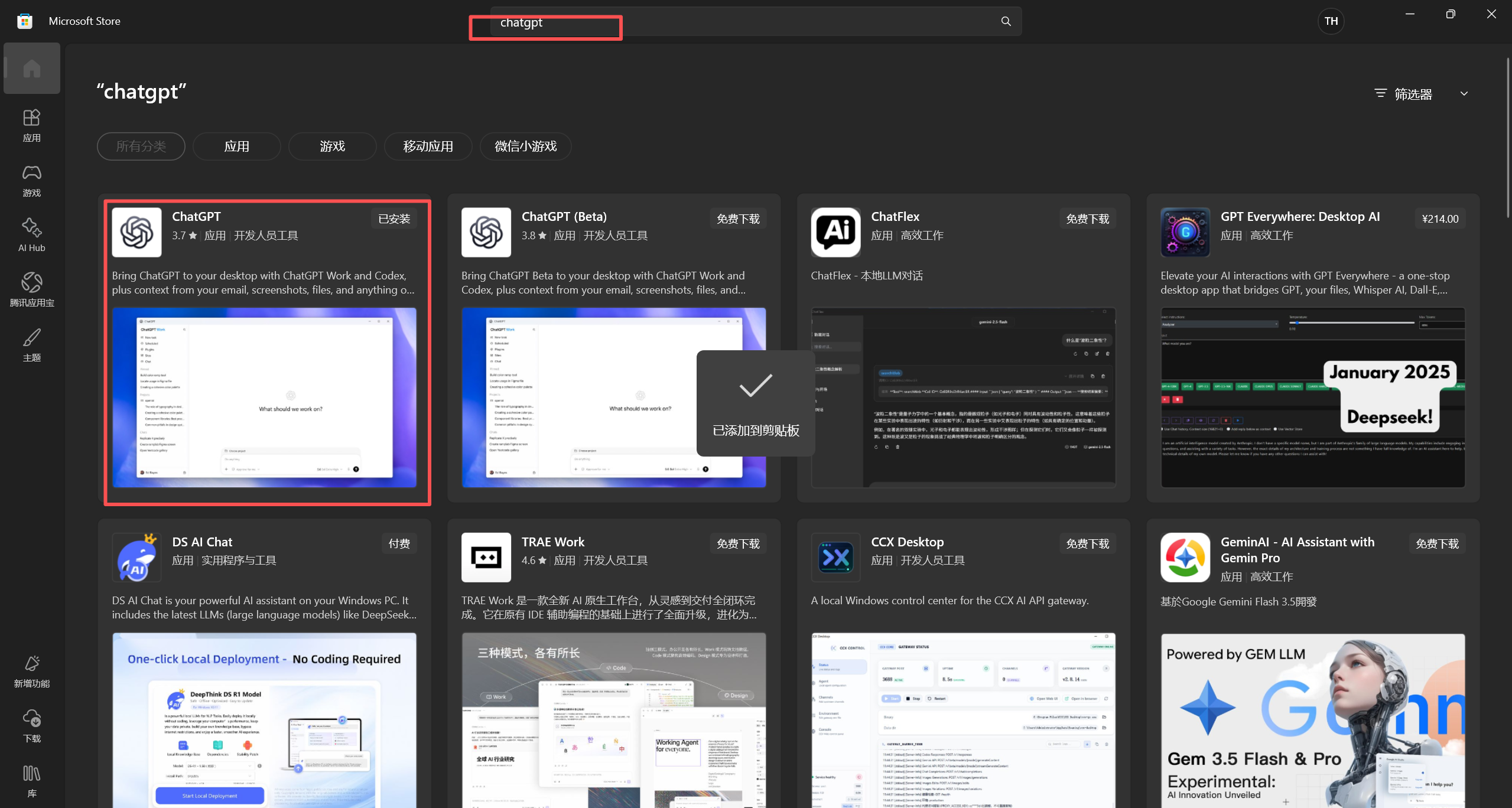Expand the 筛选器 chevron
This screenshot has width=1512, height=808.
coord(1464,93)
